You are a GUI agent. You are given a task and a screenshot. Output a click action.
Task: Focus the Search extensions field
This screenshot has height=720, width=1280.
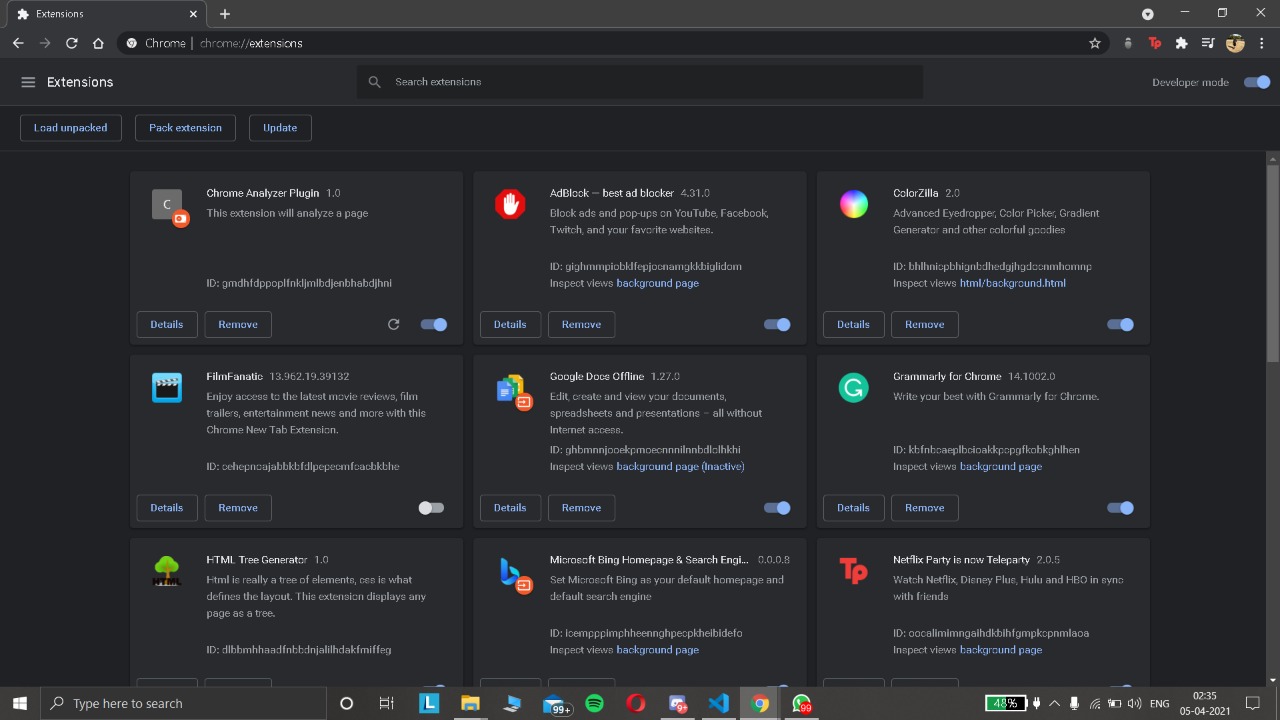click(640, 82)
